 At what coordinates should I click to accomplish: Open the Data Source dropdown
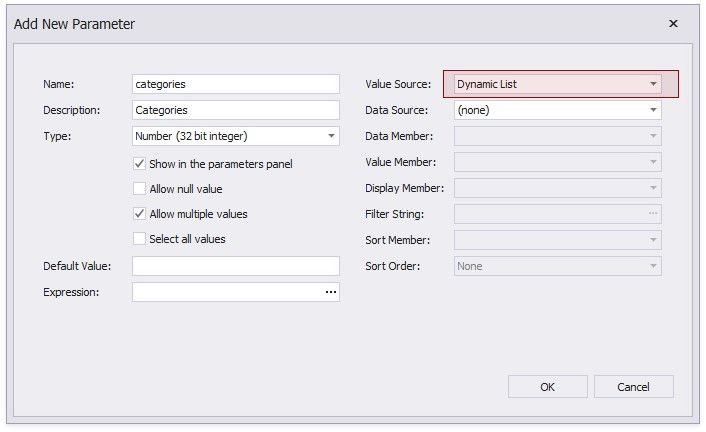653,110
